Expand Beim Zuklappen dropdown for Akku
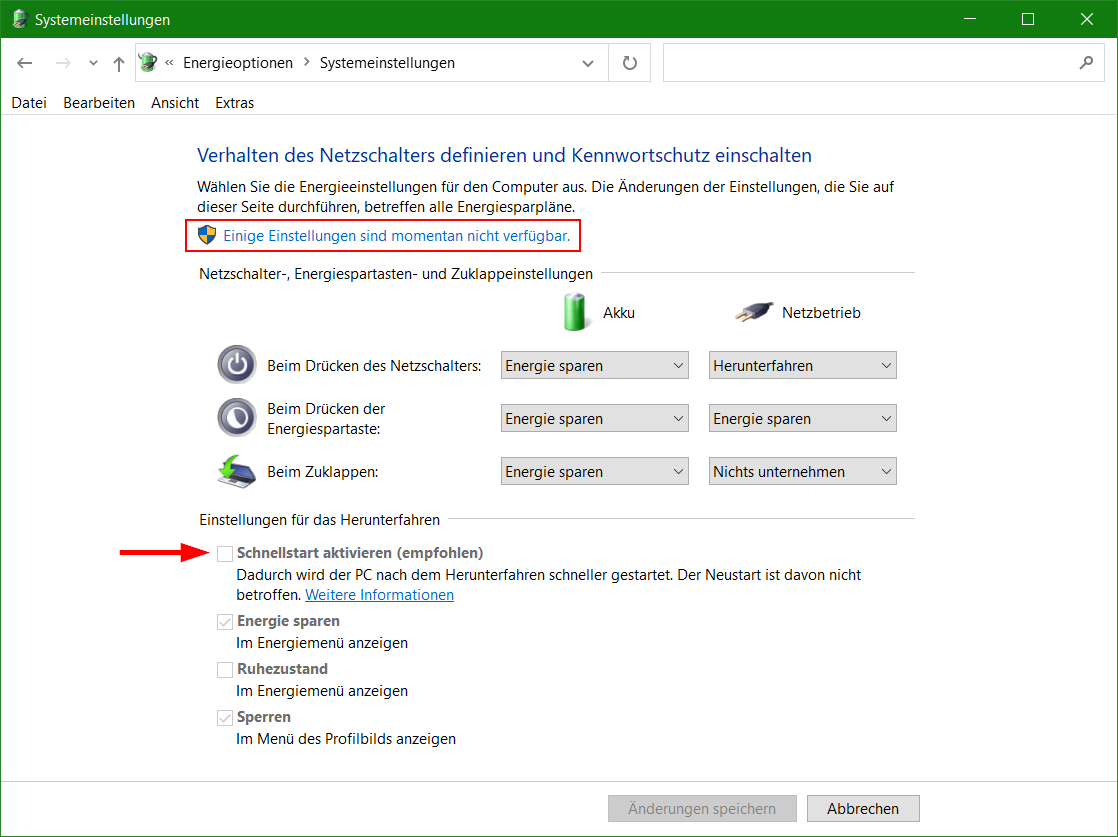 [x=594, y=472]
